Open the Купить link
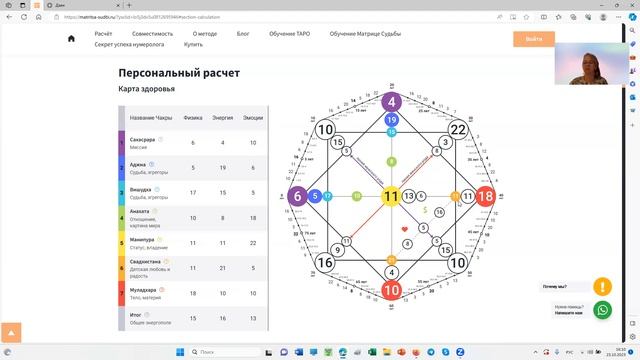Viewport: 640px width, 360px height. 193,44
